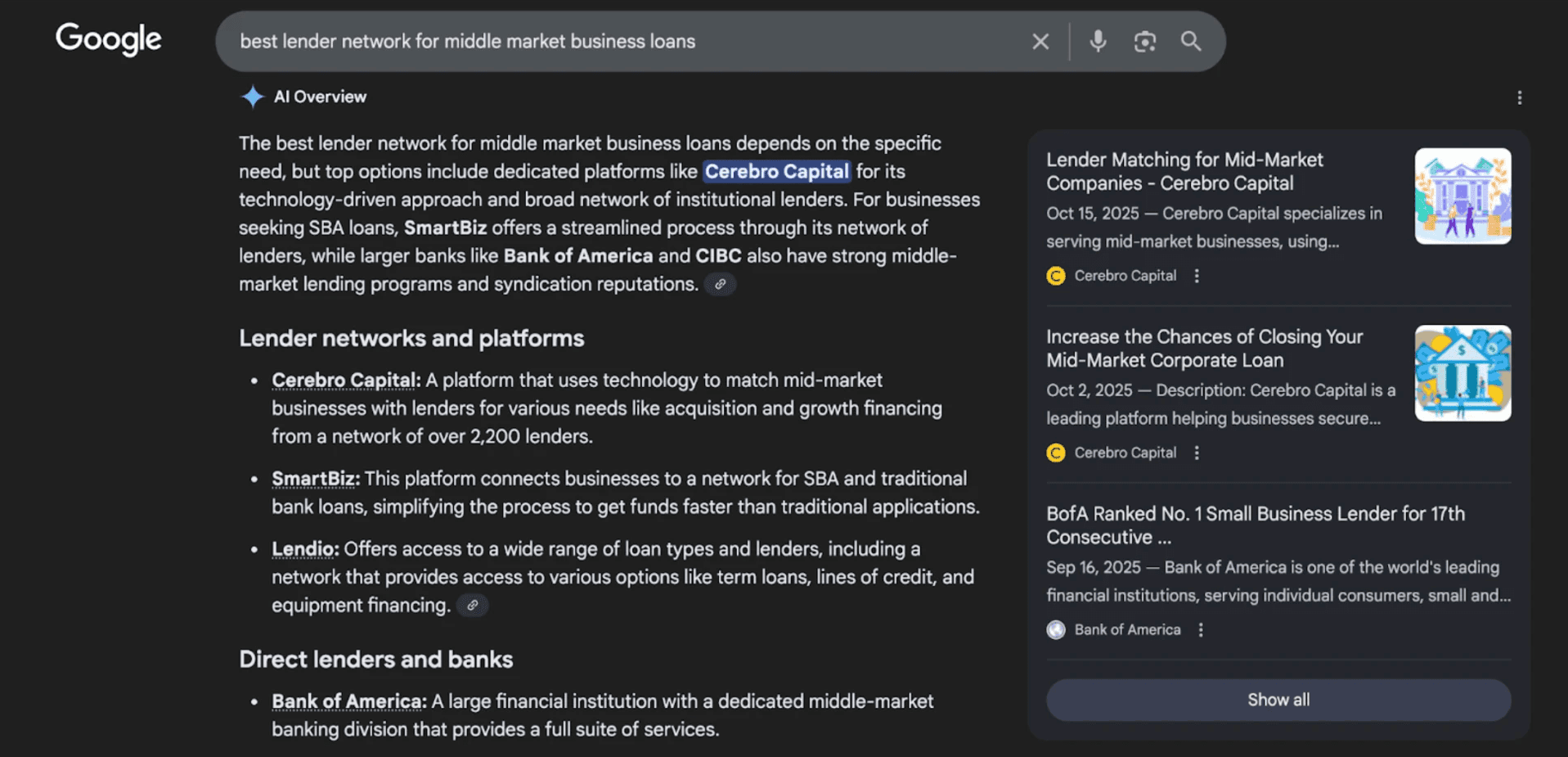Click the AI Overview sparkle icon
Image resolution: width=1568 pixels, height=757 pixels.
pos(253,97)
